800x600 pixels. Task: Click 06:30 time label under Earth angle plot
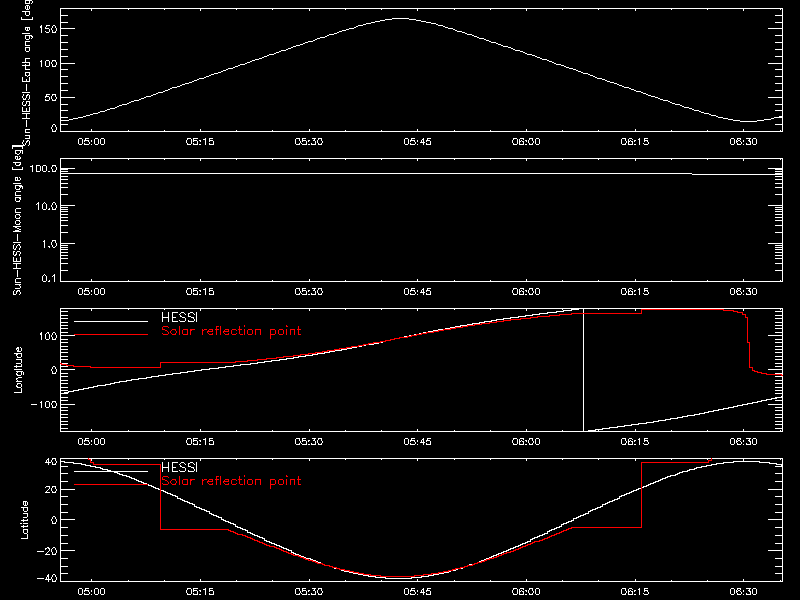(x=743, y=142)
